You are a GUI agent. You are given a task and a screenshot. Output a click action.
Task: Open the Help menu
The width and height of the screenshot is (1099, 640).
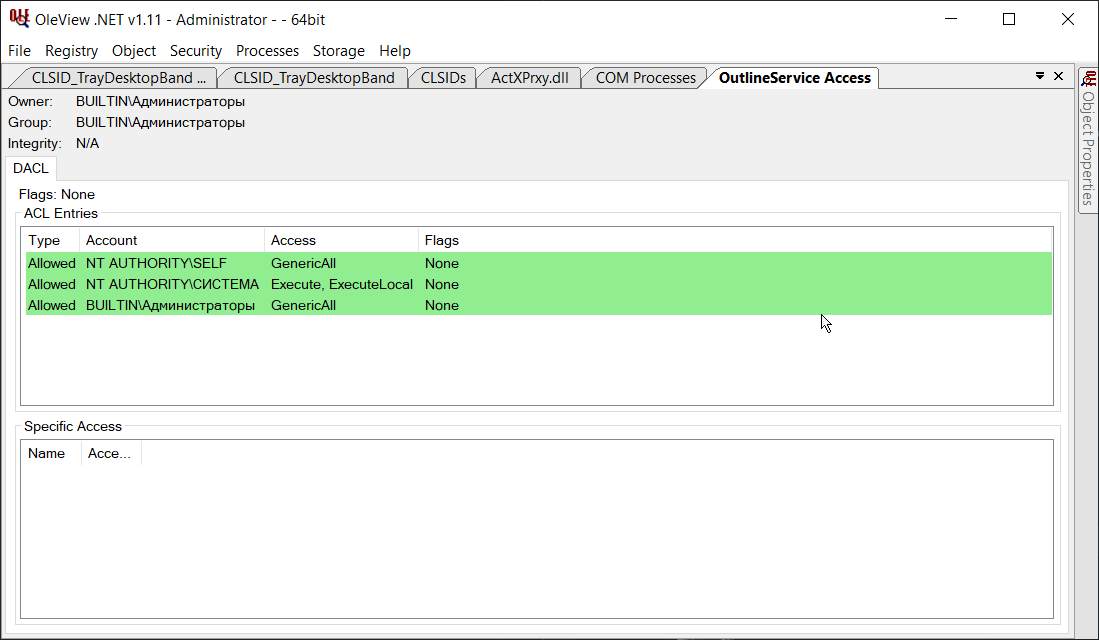tap(395, 50)
